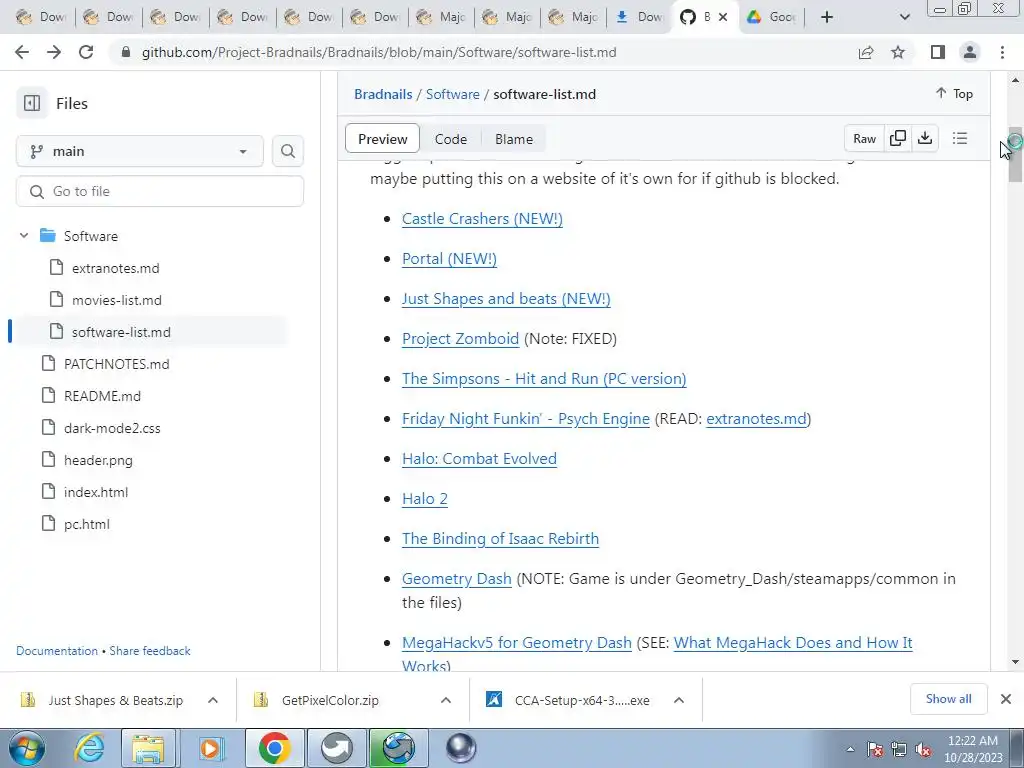Open the document outline icon
The height and width of the screenshot is (768, 1024).
(x=959, y=138)
